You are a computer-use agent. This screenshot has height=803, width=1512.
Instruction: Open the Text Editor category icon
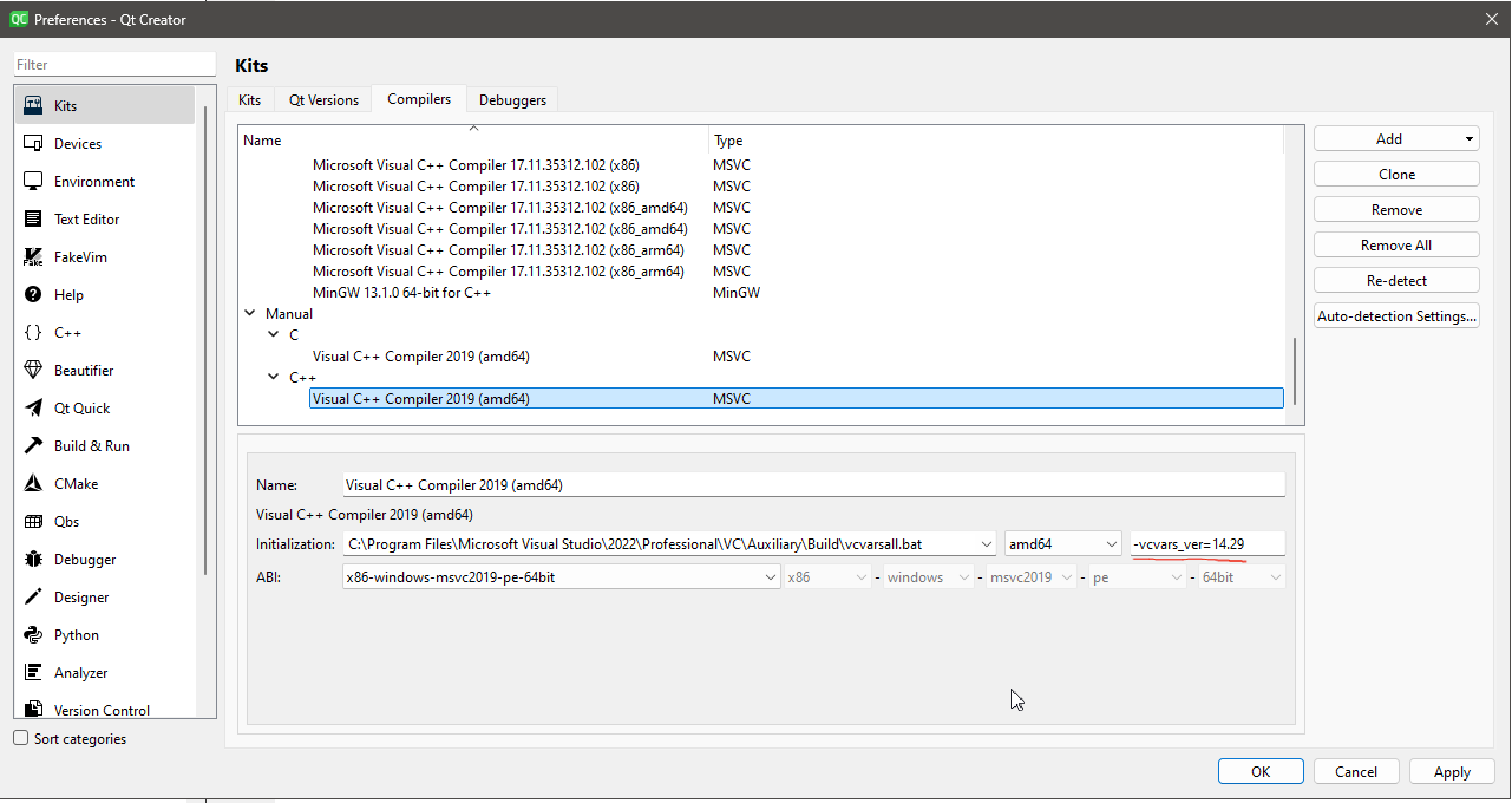[x=33, y=219]
